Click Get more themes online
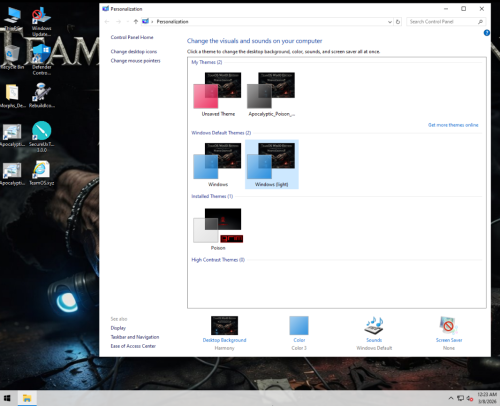The height and width of the screenshot is (406, 500). tap(453, 125)
